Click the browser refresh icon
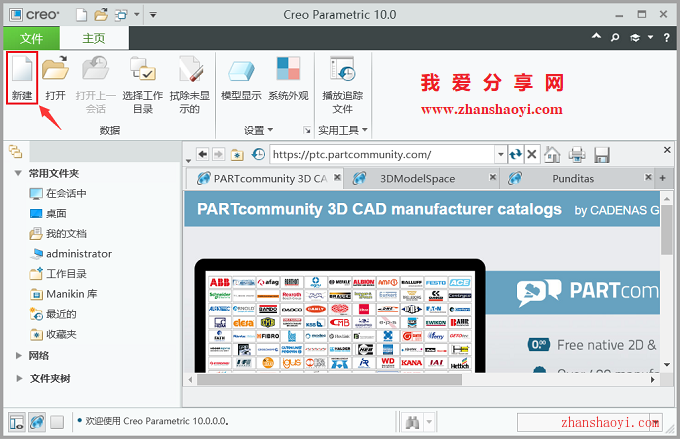The height and width of the screenshot is (439, 680). pos(516,154)
